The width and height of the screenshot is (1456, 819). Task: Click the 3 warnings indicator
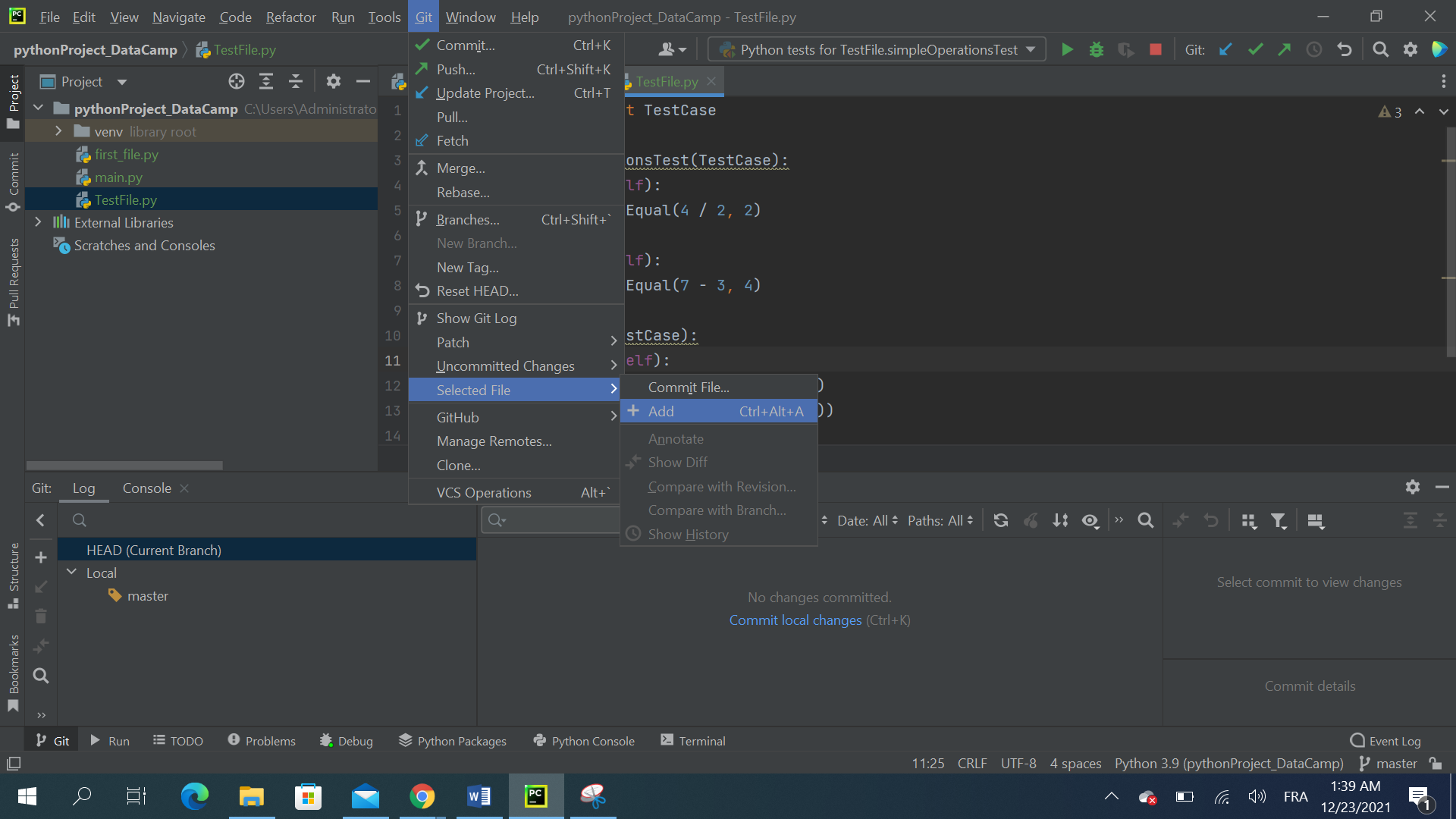tap(1390, 112)
